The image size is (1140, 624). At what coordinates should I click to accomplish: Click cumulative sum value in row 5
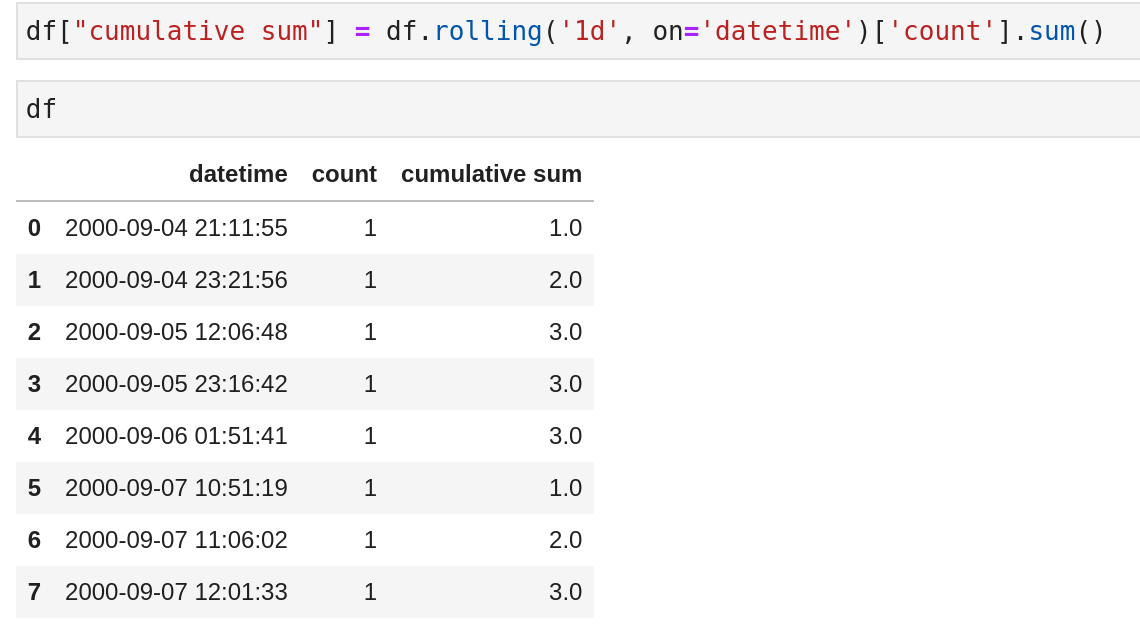coord(566,488)
